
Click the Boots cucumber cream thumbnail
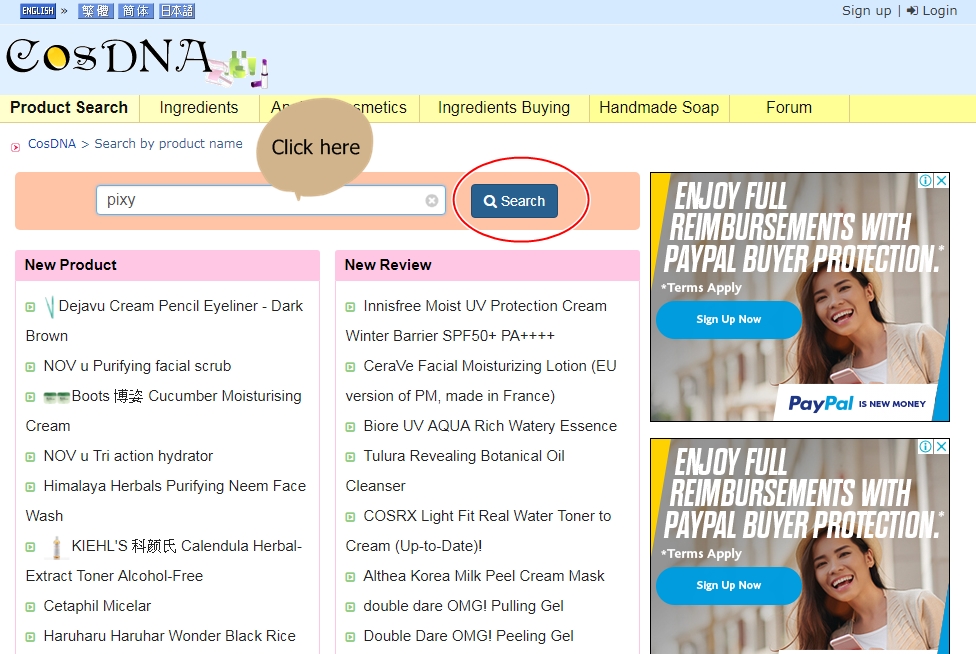tap(57, 396)
